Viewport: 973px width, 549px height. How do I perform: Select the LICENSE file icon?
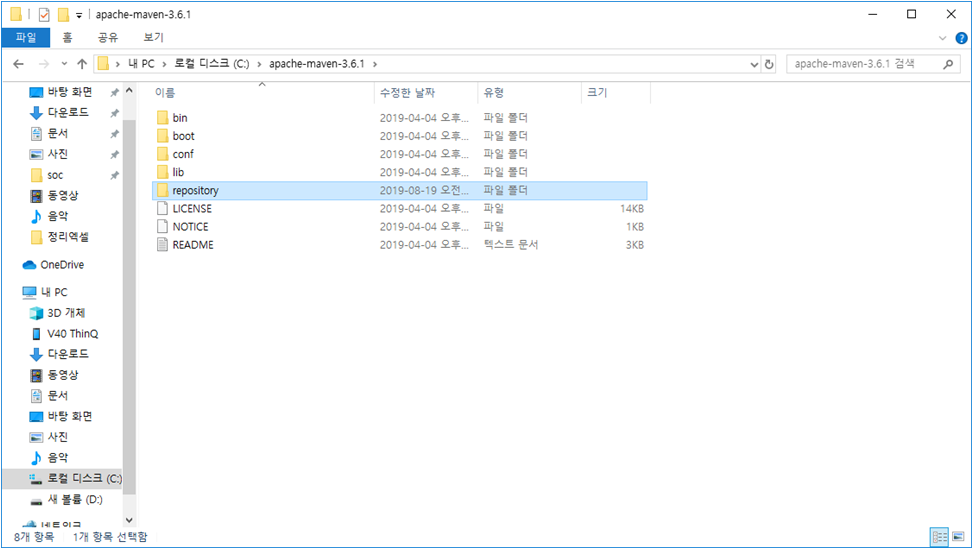coord(163,208)
